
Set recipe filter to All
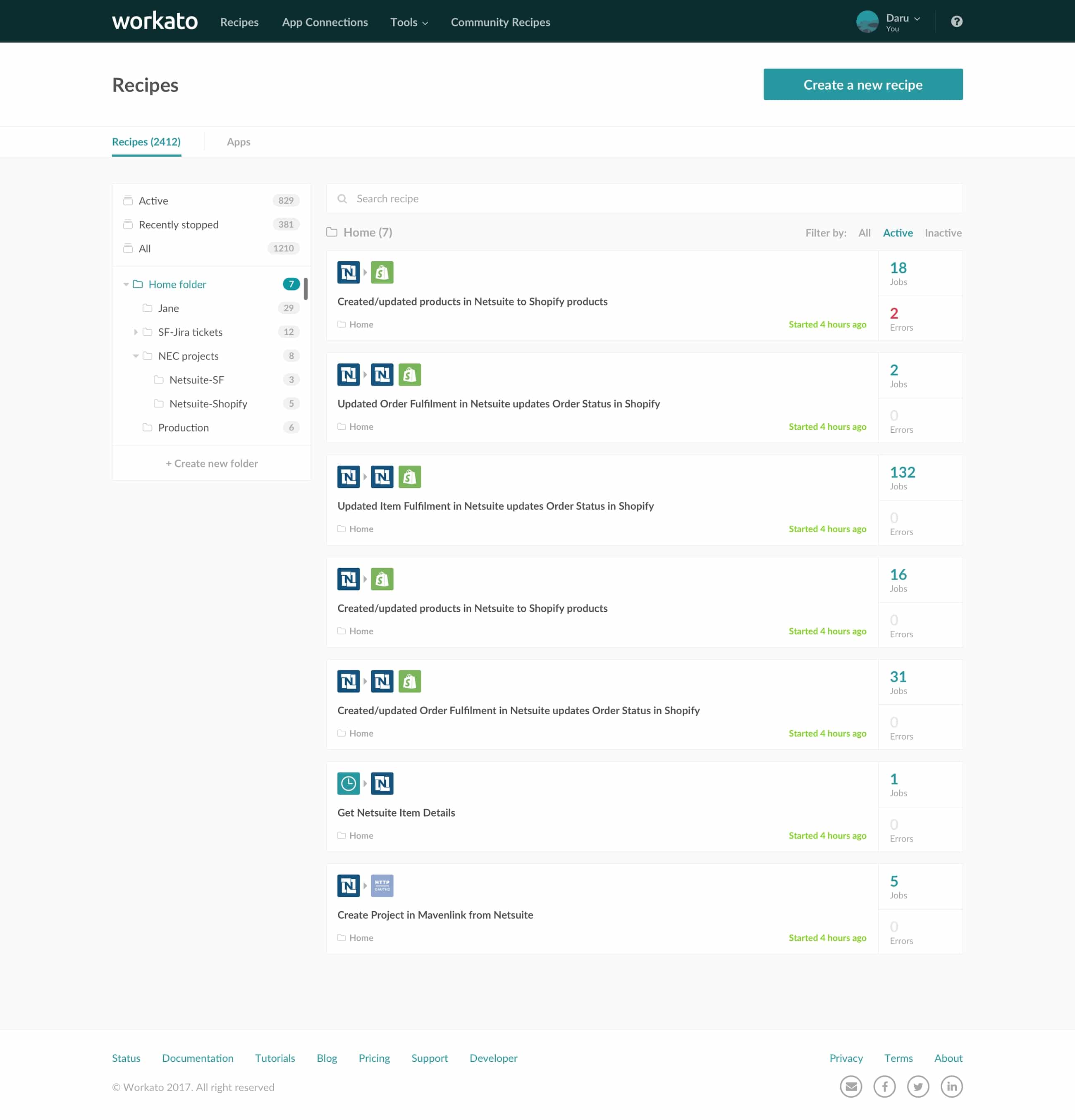864,233
